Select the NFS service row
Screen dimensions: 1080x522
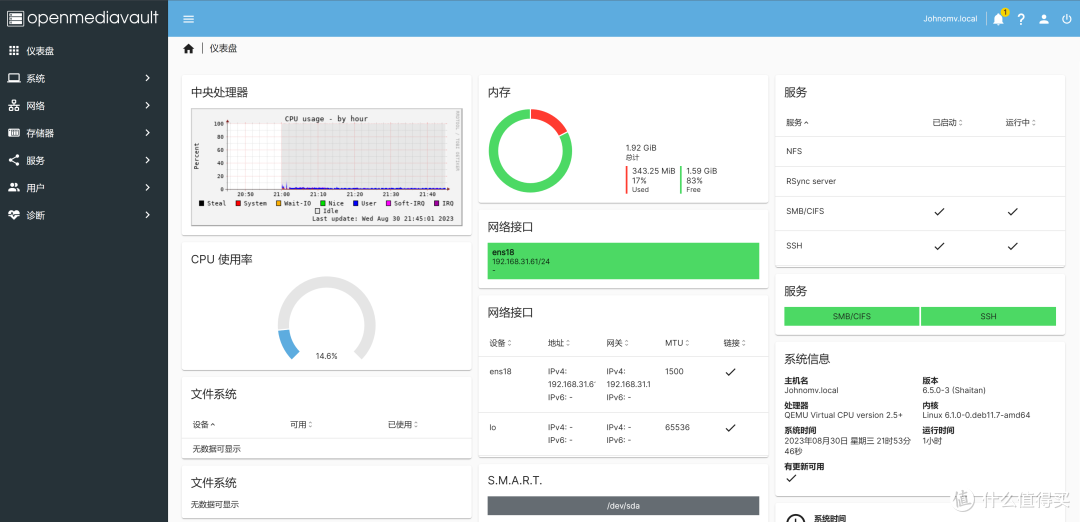click(920, 151)
